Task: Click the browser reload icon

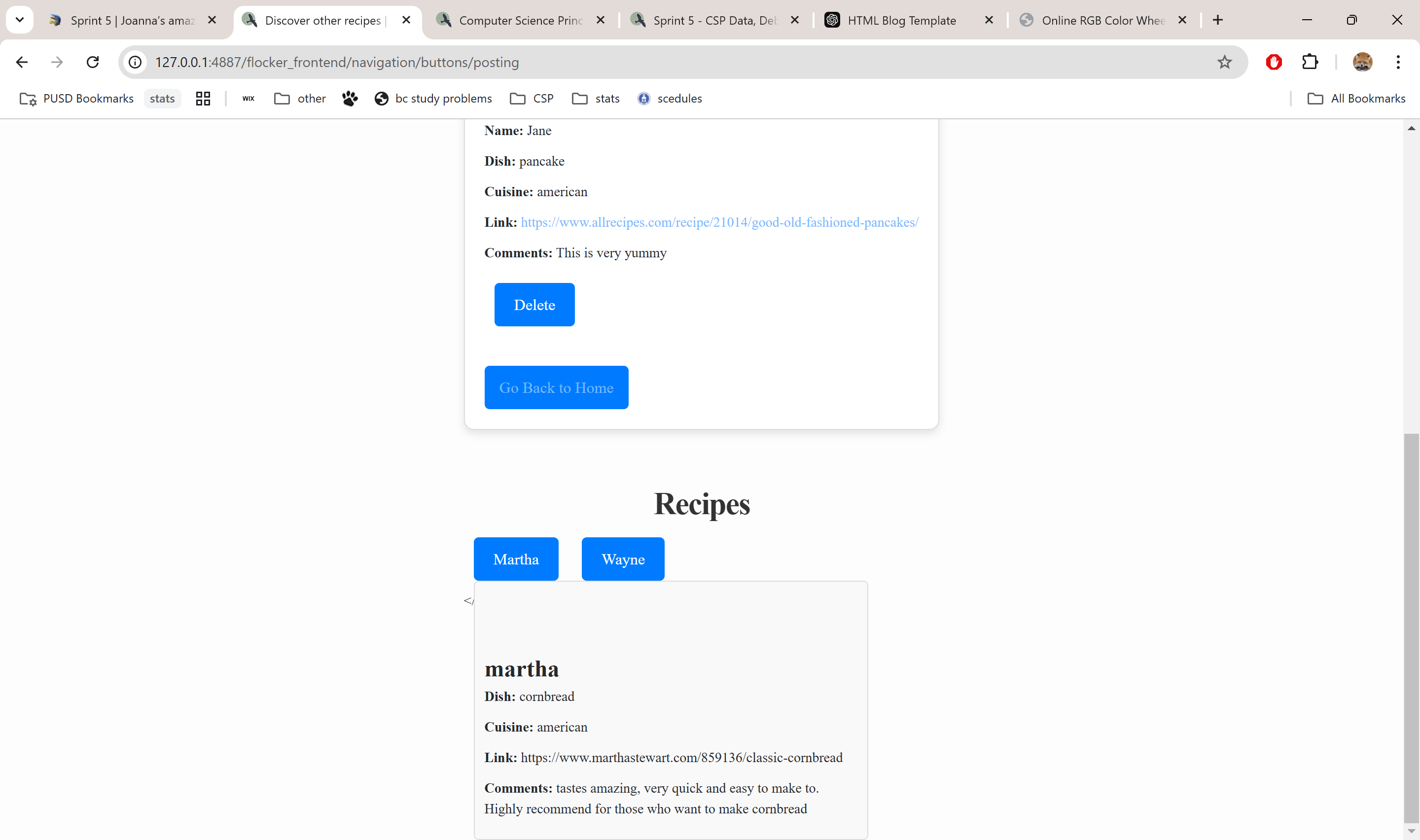Action: point(92,62)
